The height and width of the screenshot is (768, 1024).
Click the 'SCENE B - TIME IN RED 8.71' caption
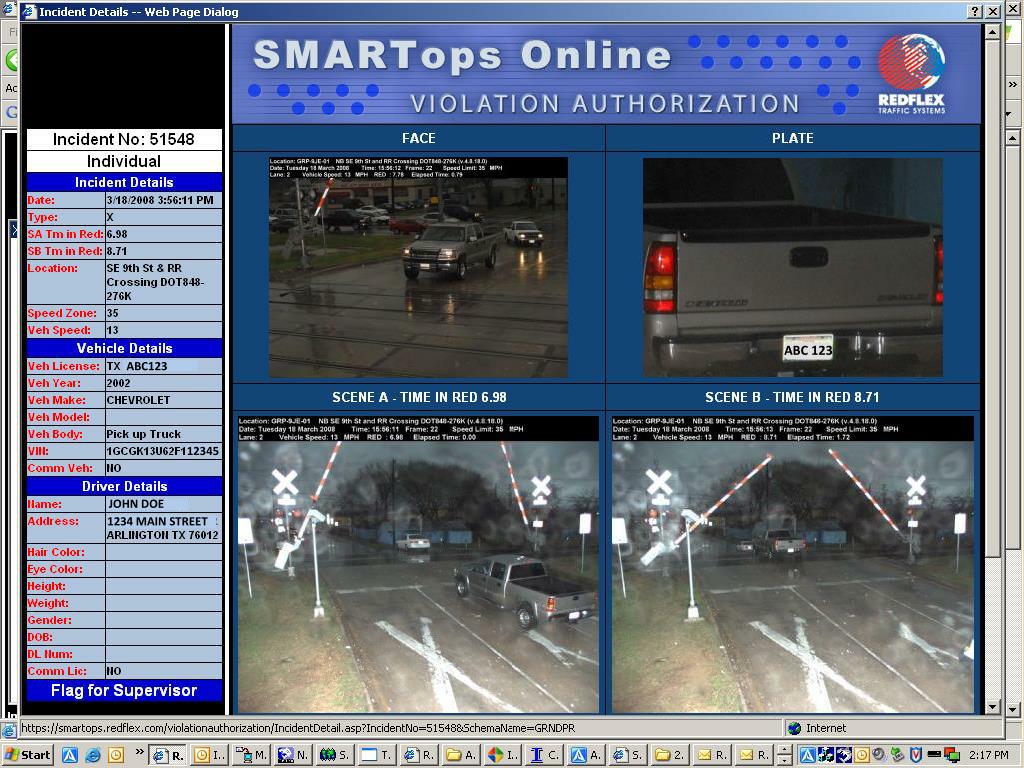(792, 397)
